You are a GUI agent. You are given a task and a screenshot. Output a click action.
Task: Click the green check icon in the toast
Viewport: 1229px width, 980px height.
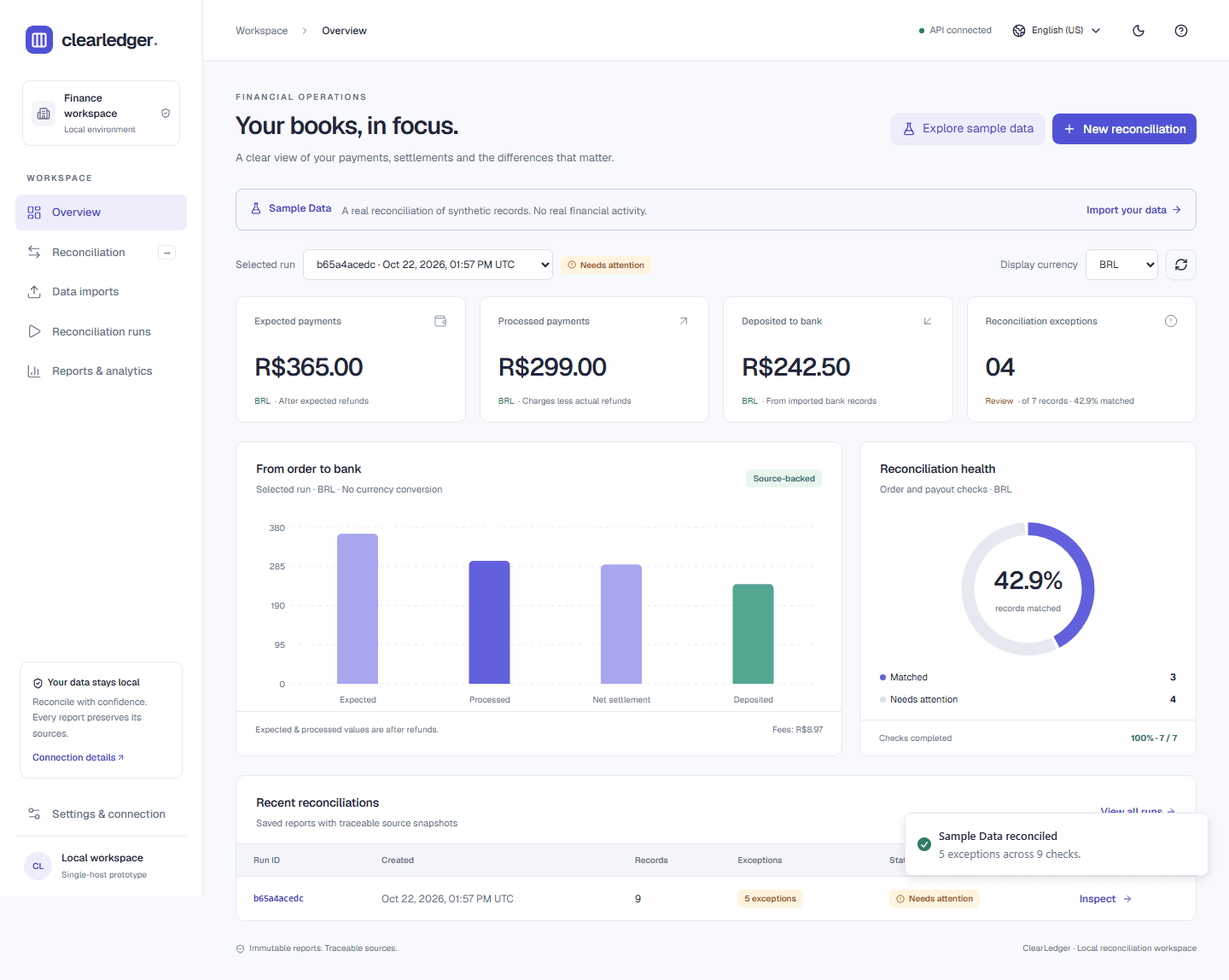[924, 844]
